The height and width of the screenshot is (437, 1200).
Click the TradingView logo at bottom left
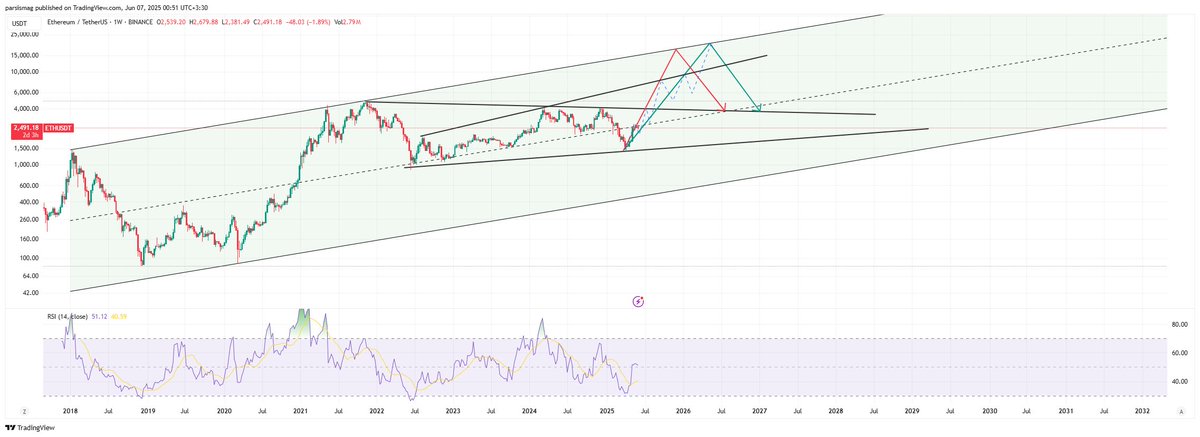pyautogui.click(x=30, y=427)
